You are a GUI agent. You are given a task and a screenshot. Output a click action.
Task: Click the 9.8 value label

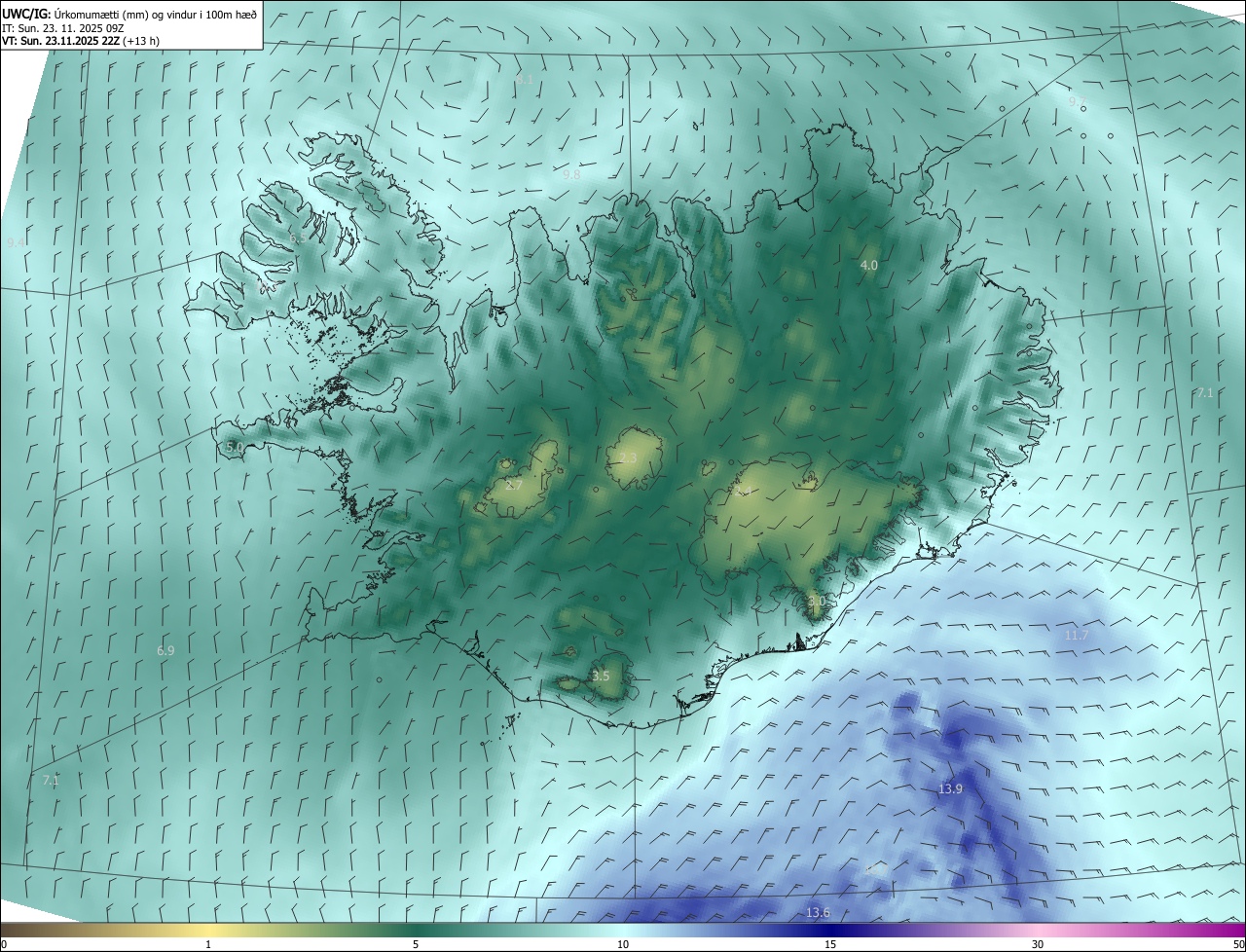tap(571, 175)
